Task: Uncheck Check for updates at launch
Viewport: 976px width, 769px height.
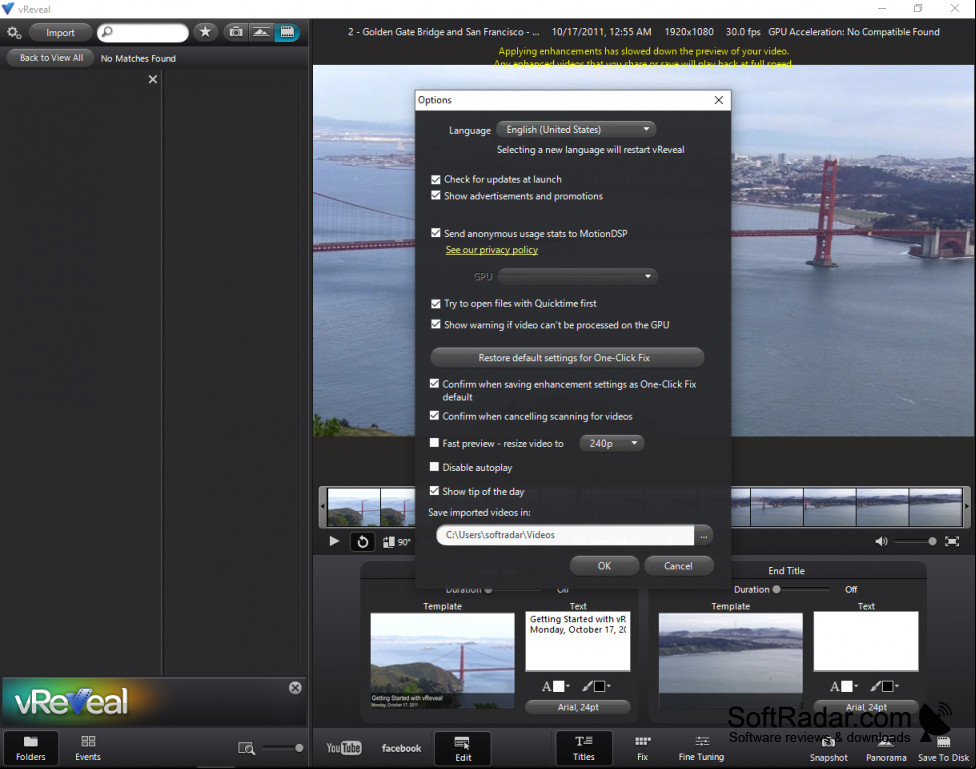Action: [x=436, y=179]
